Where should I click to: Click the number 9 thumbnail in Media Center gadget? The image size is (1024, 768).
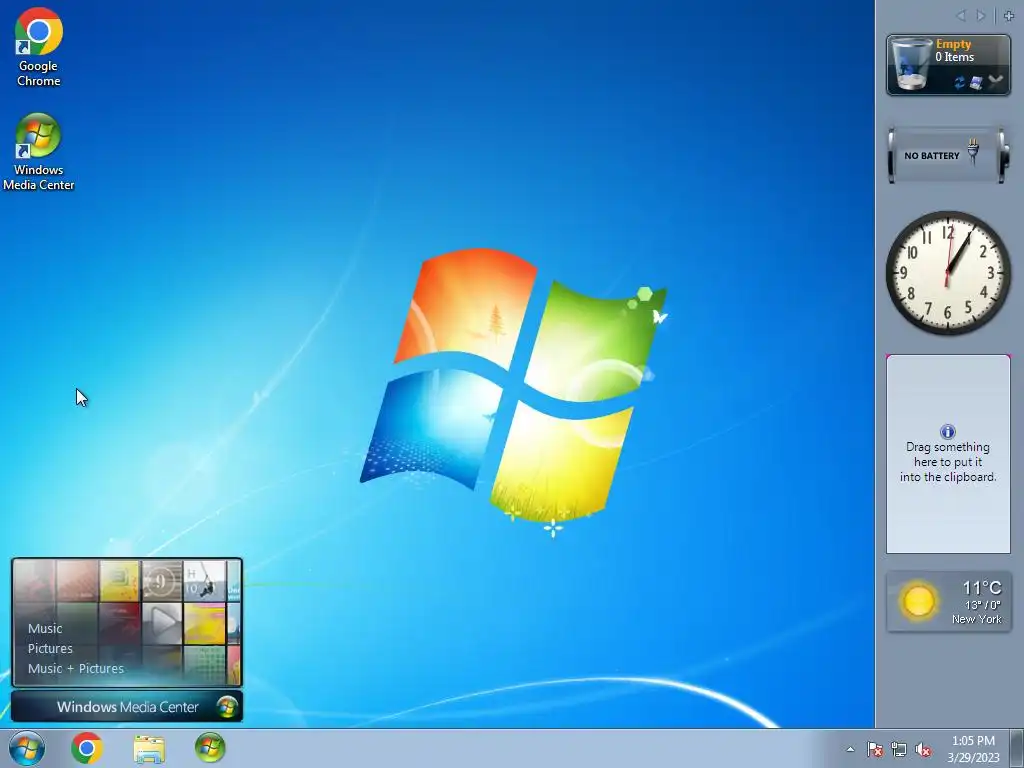[x=161, y=580]
